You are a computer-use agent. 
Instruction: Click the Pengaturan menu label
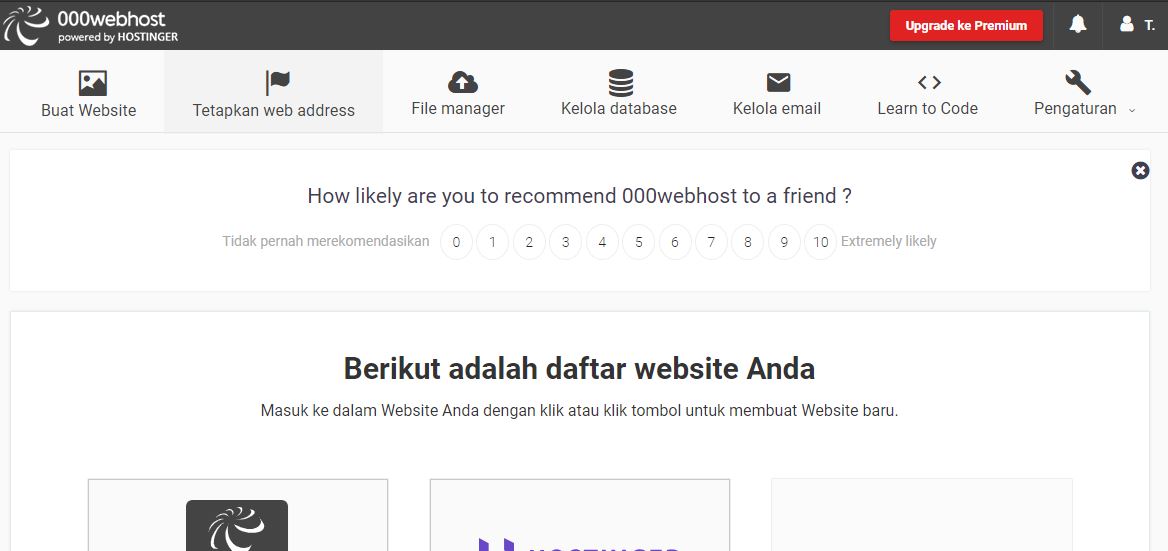(x=1075, y=109)
